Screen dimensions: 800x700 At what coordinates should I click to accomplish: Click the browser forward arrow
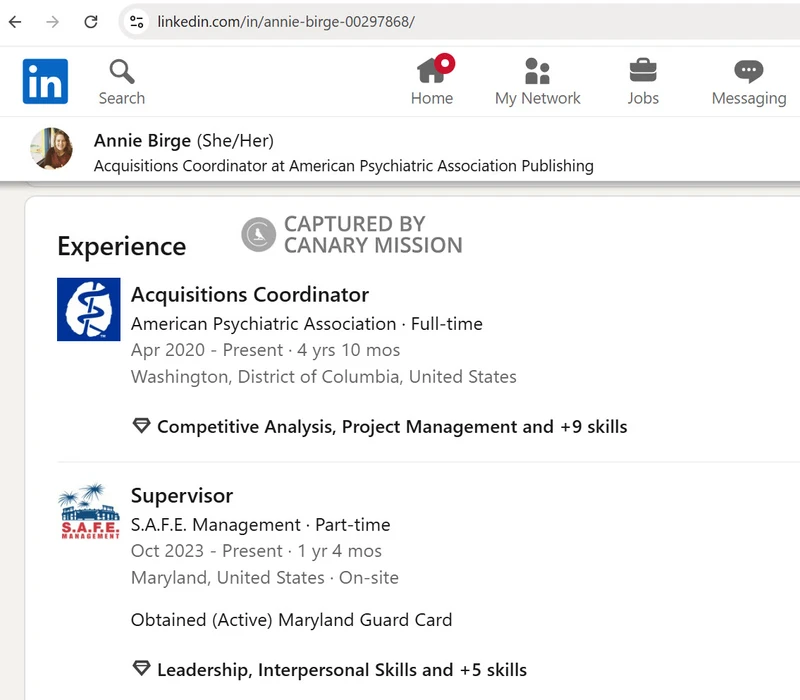[x=53, y=22]
